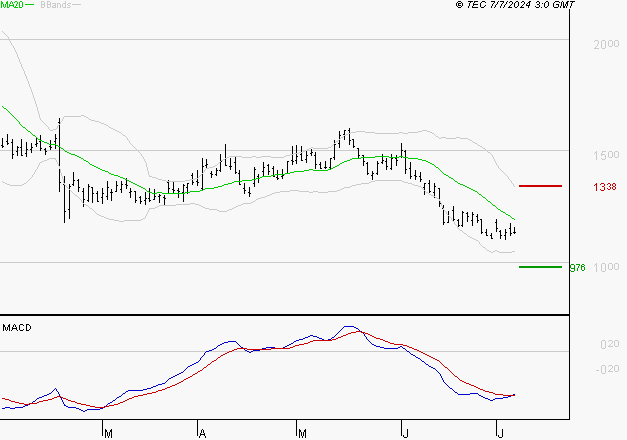Select the 2000 price axis label
Screen dimensions: 627x440
coord(606,44)
